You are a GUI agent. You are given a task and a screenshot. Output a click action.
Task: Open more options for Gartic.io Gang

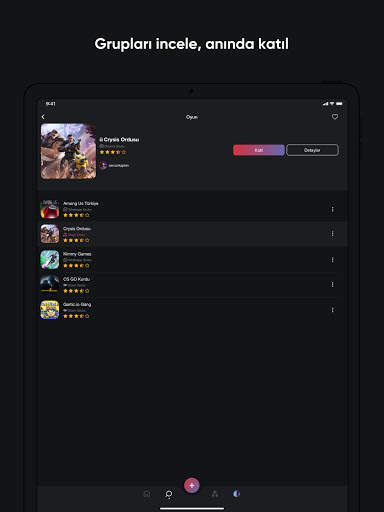pos(332,310)
